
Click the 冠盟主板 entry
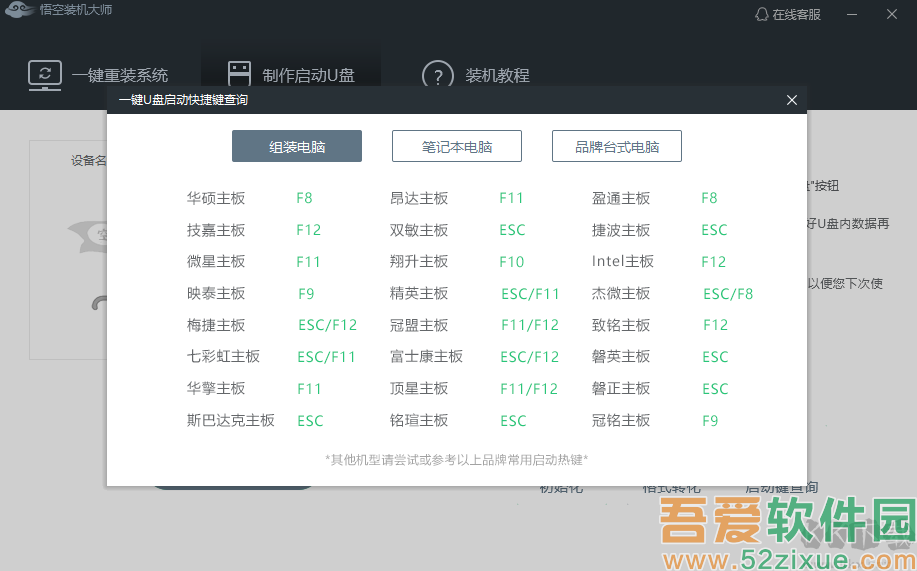tap(419, 325)
